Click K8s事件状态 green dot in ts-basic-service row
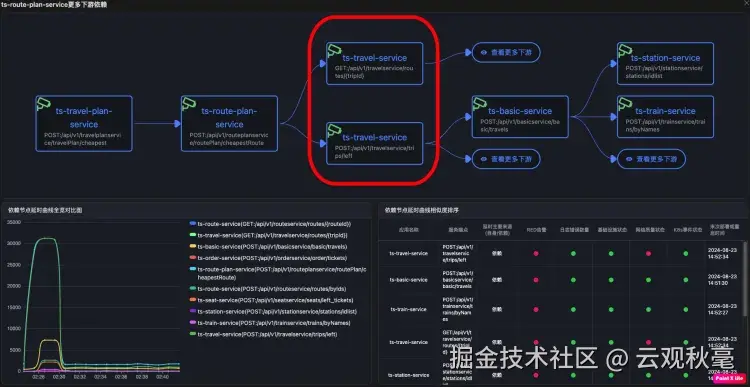 pos(685,280)
